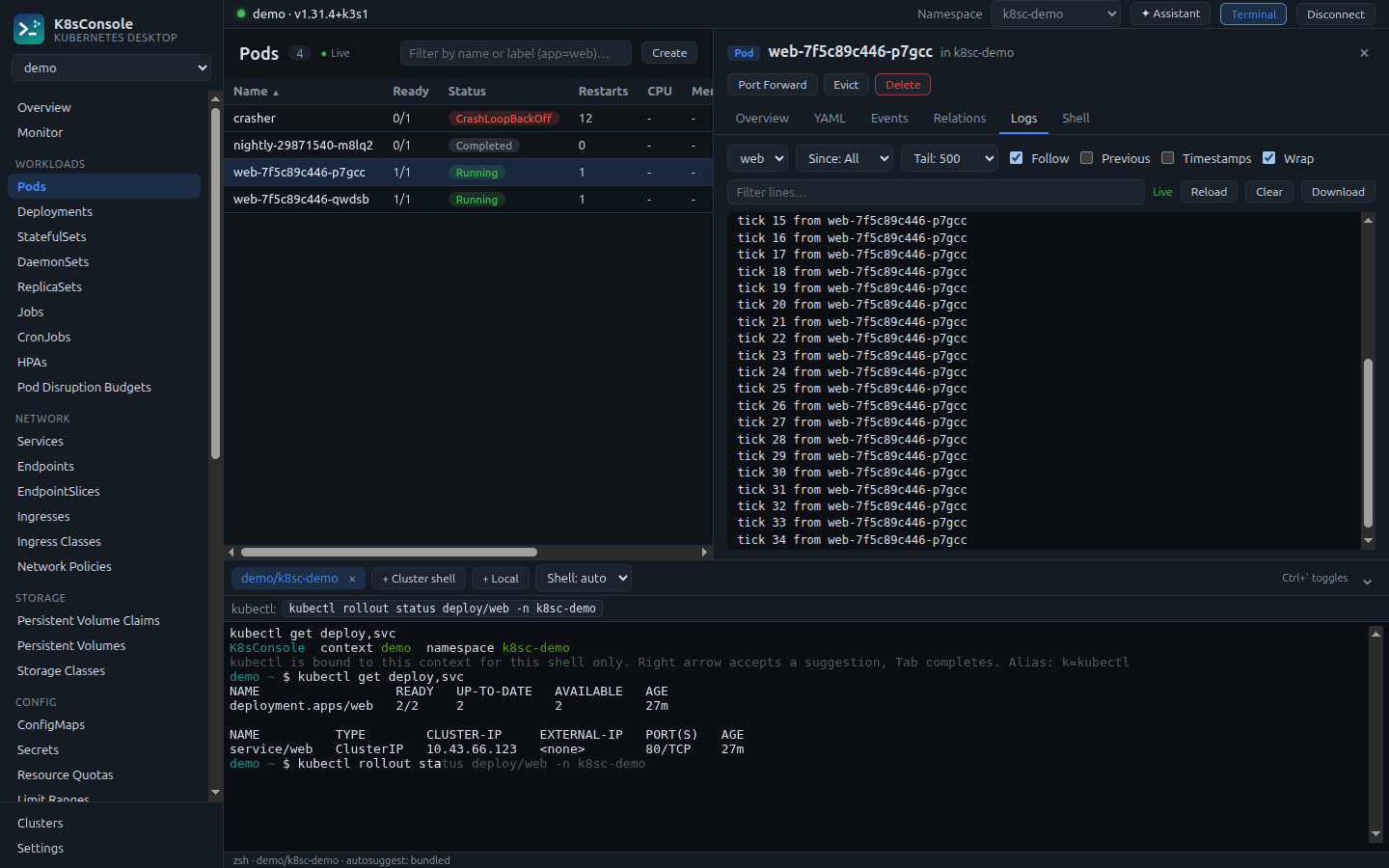Click the Filter lines input field

[936, 192]
